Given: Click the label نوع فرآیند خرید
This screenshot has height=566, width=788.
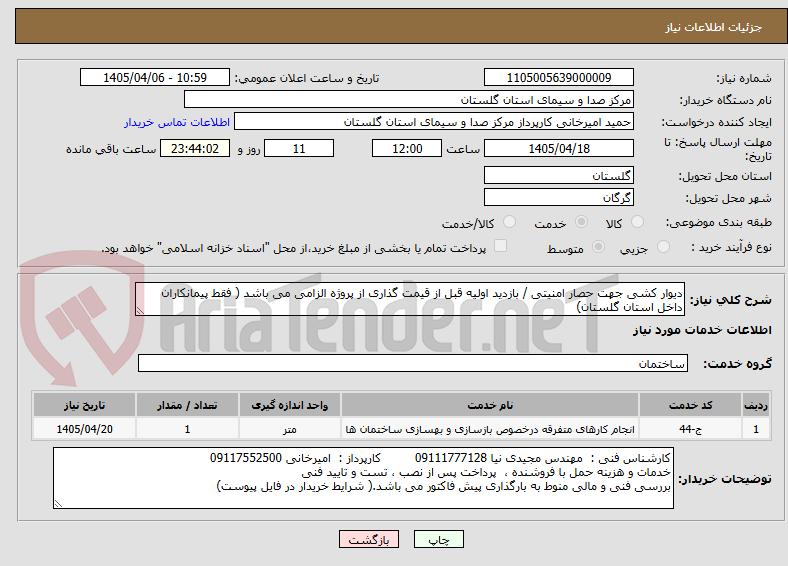Looking at the screenshot, I should (x=732, y=247).
